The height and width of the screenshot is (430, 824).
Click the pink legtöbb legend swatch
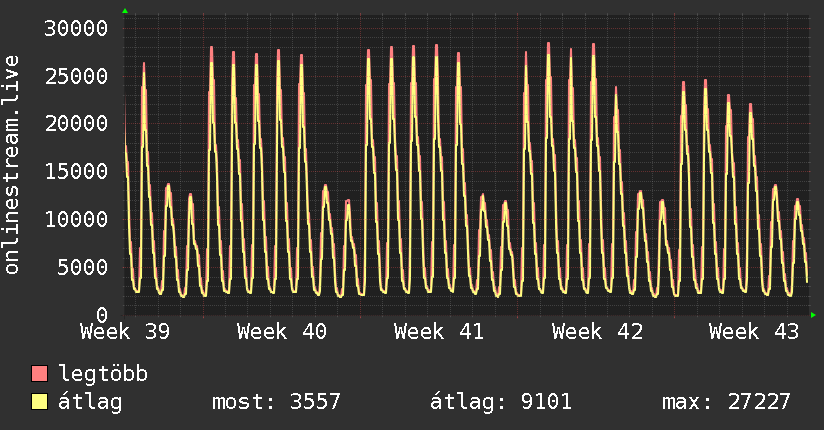tap(39, 373)
